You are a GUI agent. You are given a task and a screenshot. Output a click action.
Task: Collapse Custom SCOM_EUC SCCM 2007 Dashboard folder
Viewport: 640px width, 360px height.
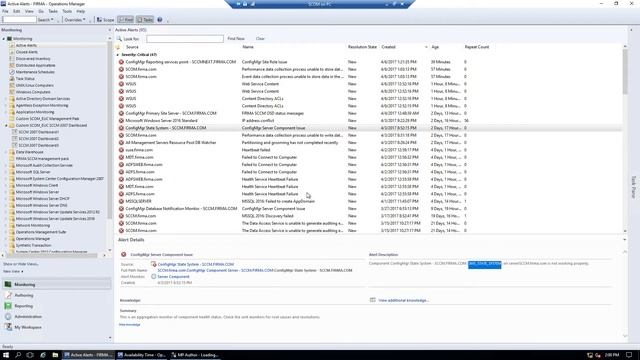tap(6, 125)
